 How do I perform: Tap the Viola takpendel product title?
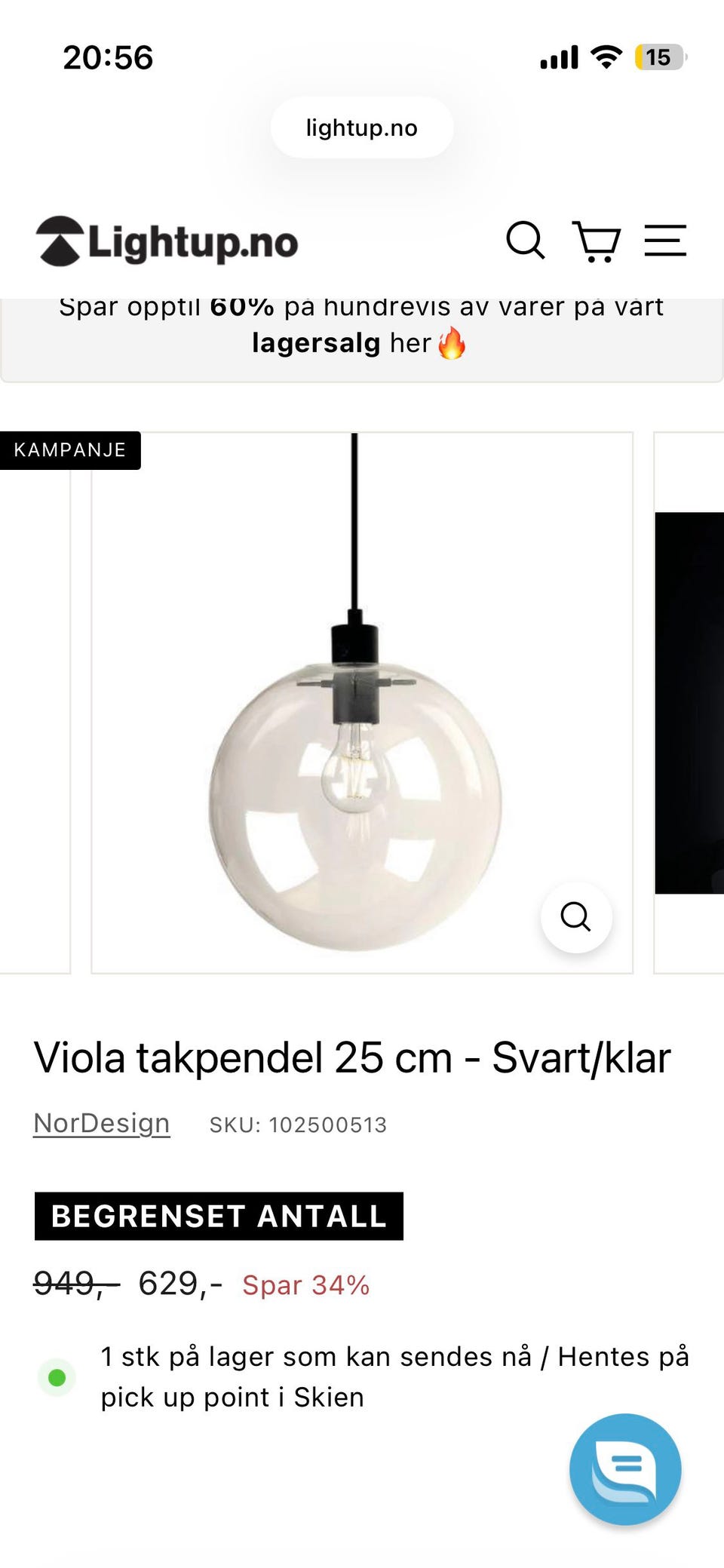[x=352, y=1057]
